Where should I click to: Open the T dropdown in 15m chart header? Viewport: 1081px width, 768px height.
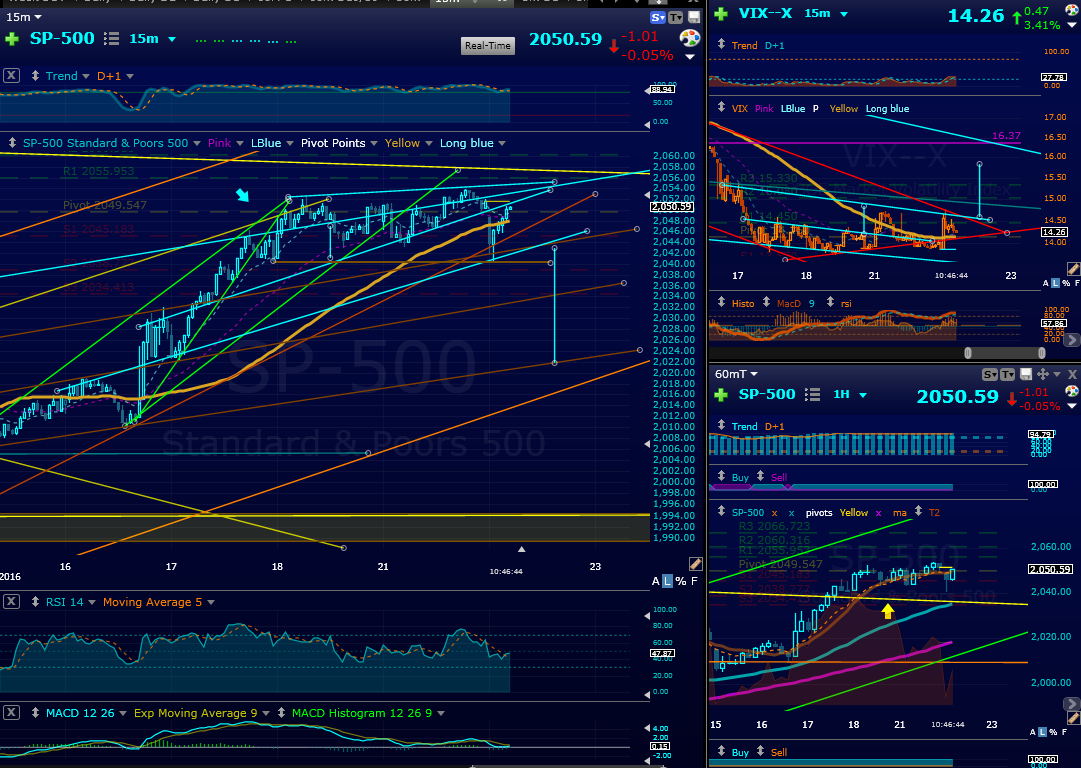pyautogui.click(x=676, y=17)
